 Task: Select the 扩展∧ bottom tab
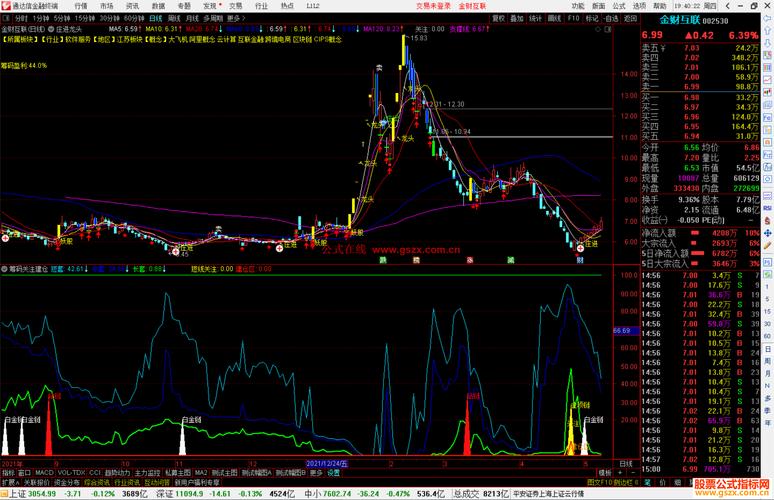[10, 482]
